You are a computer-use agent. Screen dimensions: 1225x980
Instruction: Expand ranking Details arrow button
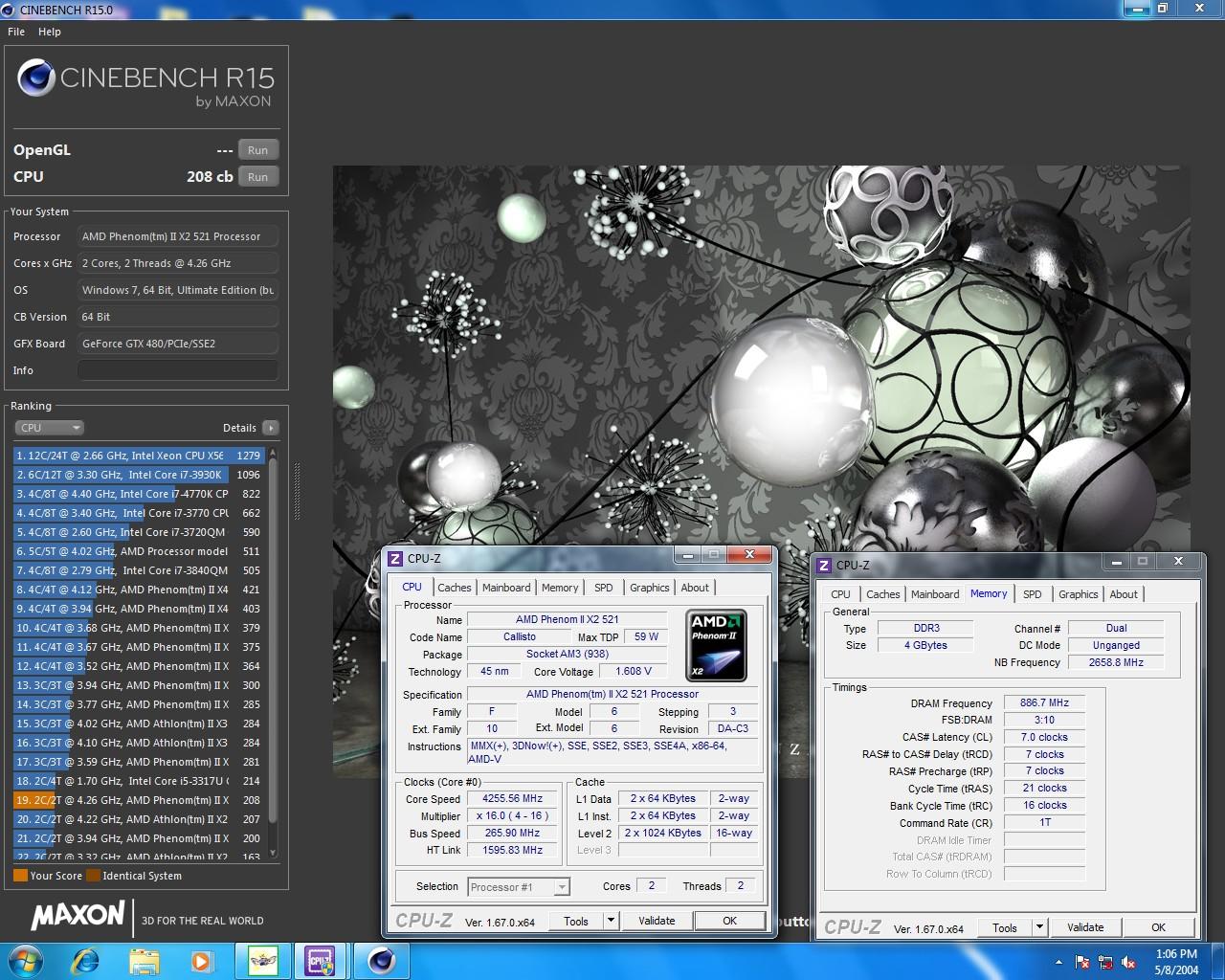(x=271, y=428)
